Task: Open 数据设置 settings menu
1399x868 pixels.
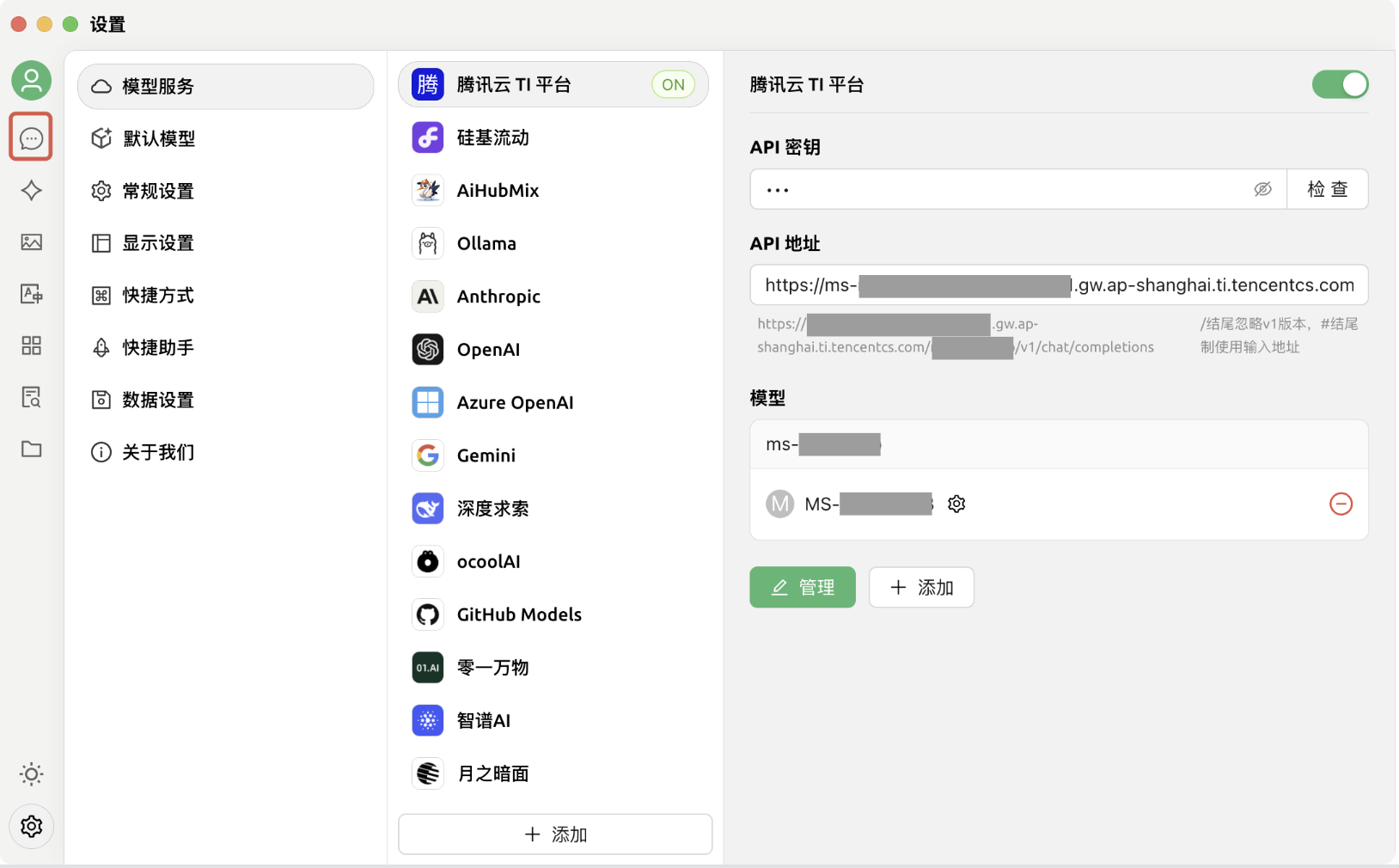Action: [x=226, y=400]
